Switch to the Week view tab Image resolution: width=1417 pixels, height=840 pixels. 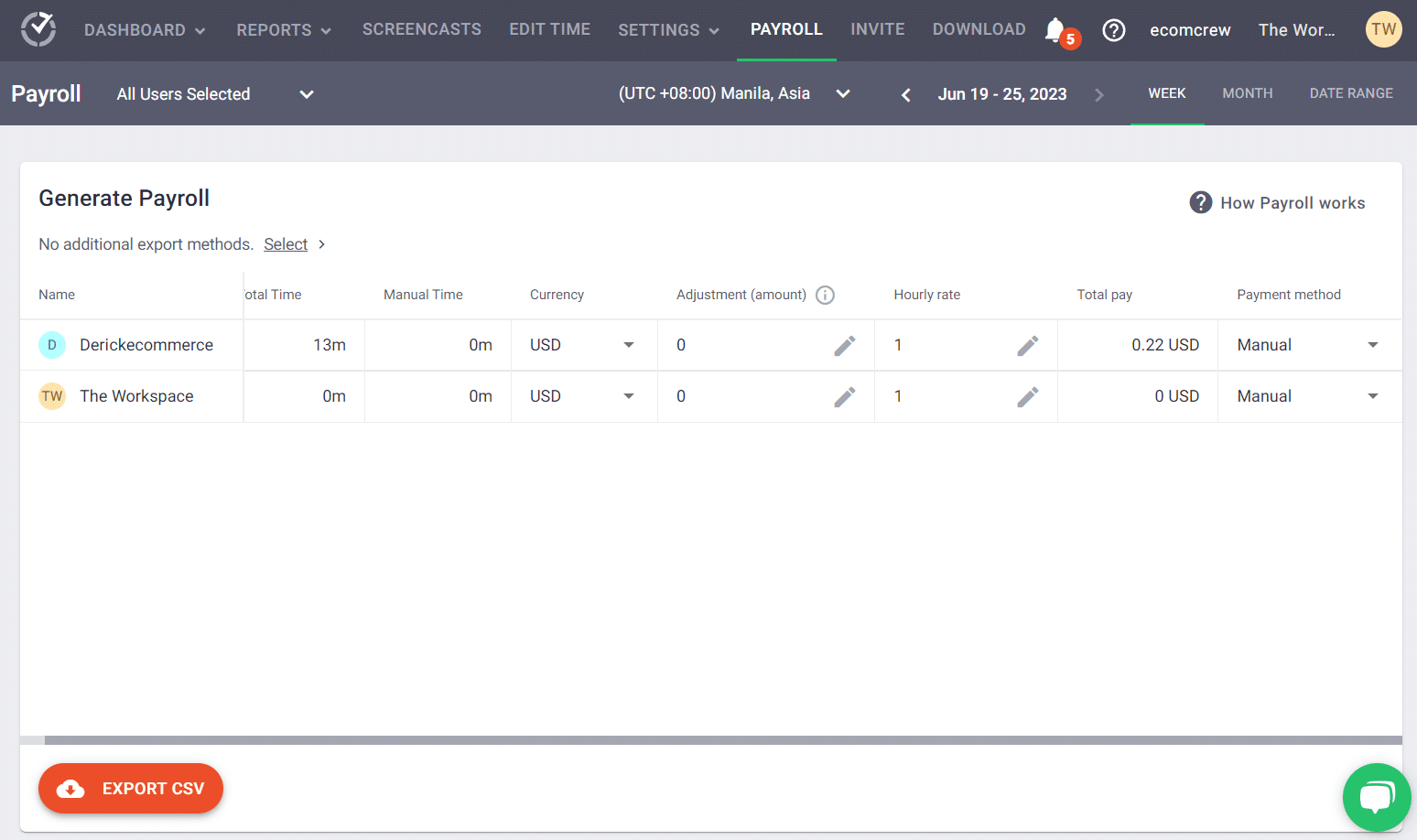click(x=1166, y=93)
